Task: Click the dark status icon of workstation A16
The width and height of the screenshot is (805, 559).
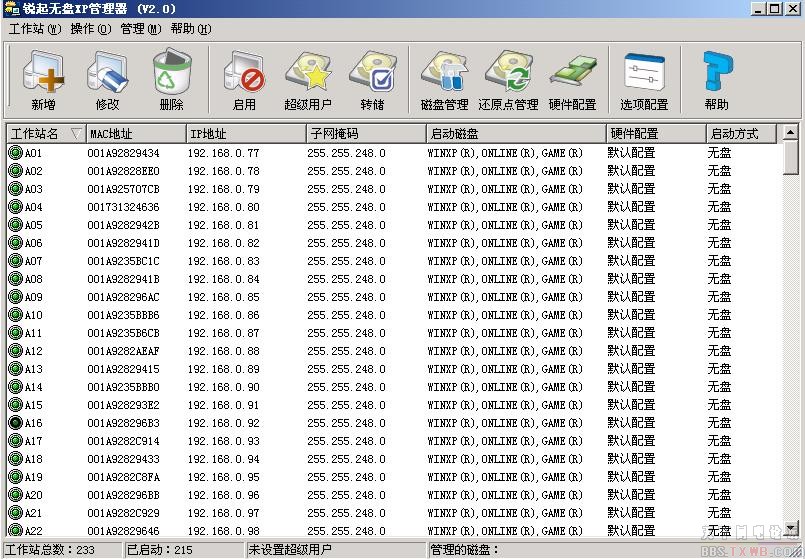Action: point(16,422)
